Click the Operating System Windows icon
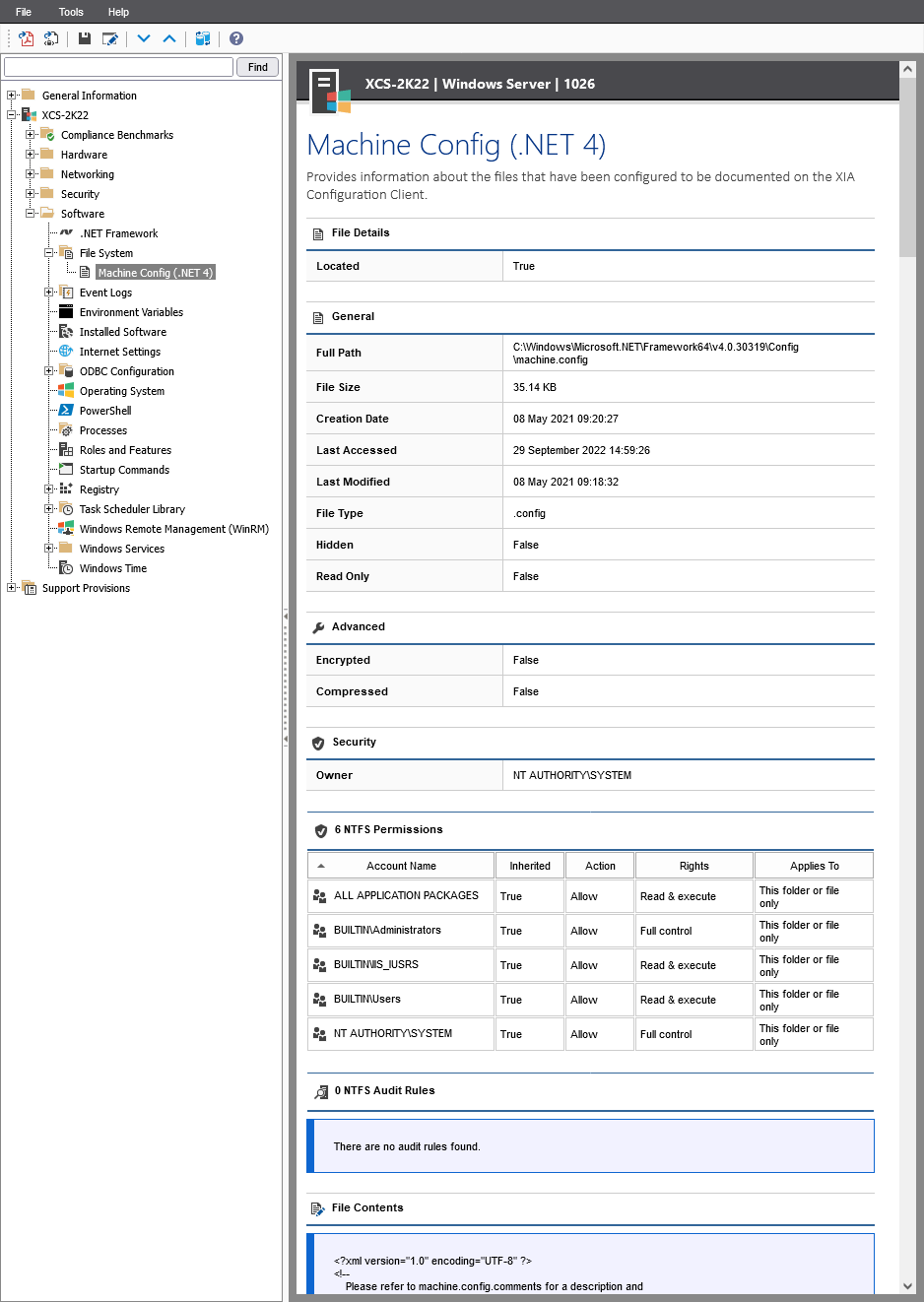This screenshot has height=1302, width=924. click(66, 391)
